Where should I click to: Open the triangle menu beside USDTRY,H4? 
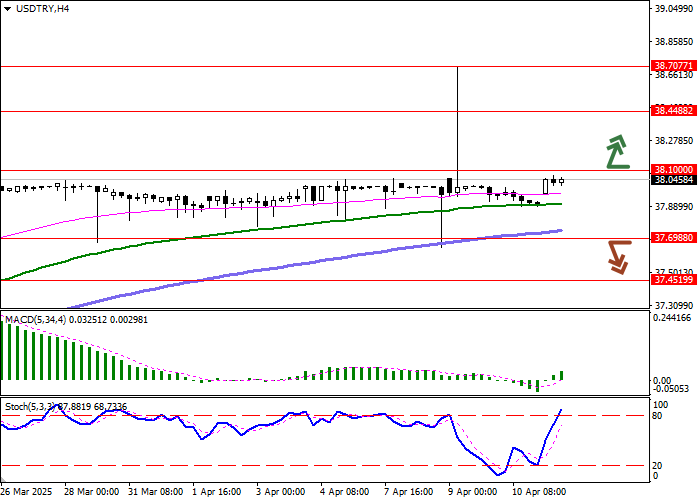click(x=8, y=8)
